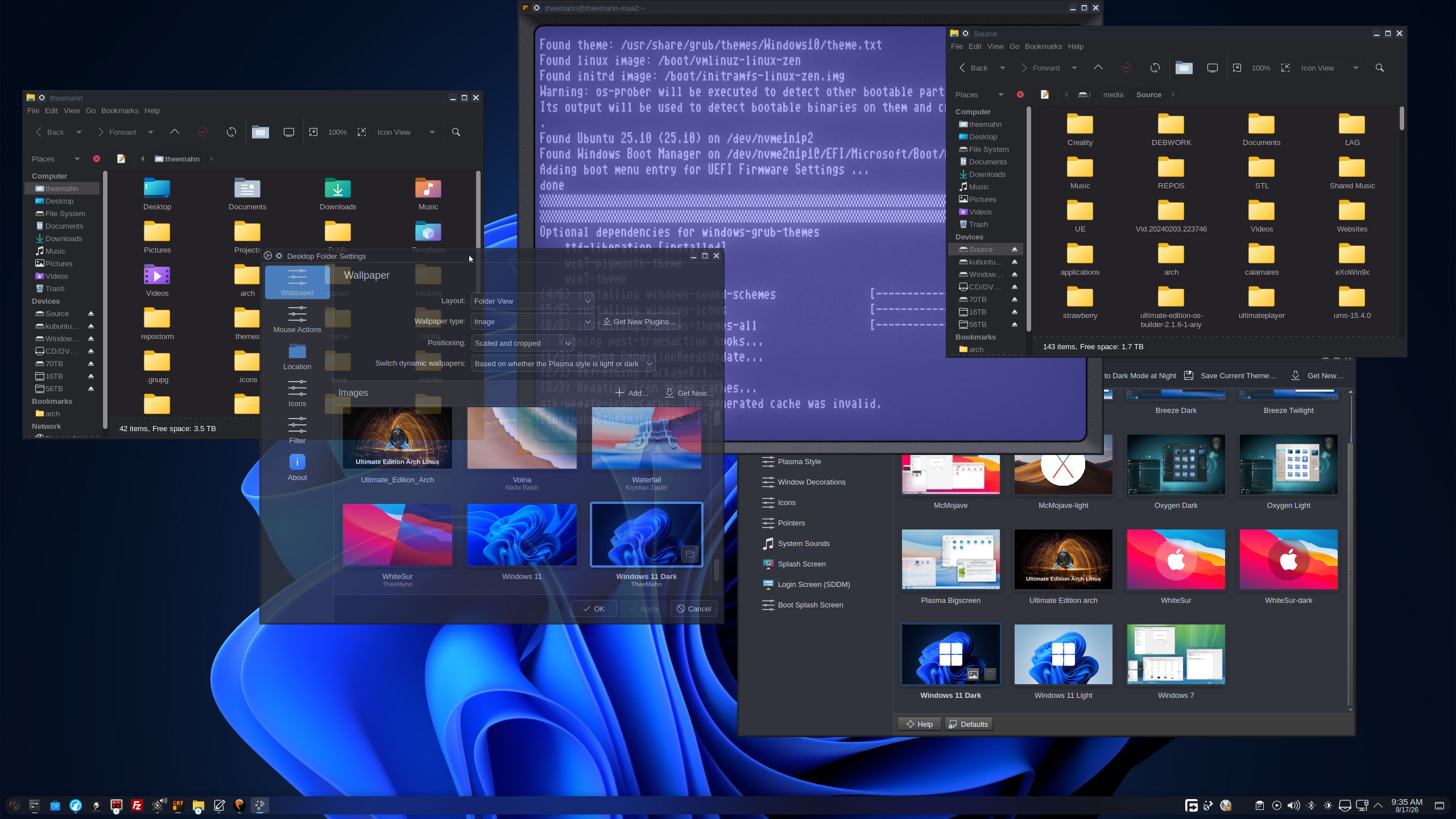Image resolution: width=1456 pixels, height=819 pixels.
Task: Reload the theemahn file manager window
Action: tap(231, 132)
